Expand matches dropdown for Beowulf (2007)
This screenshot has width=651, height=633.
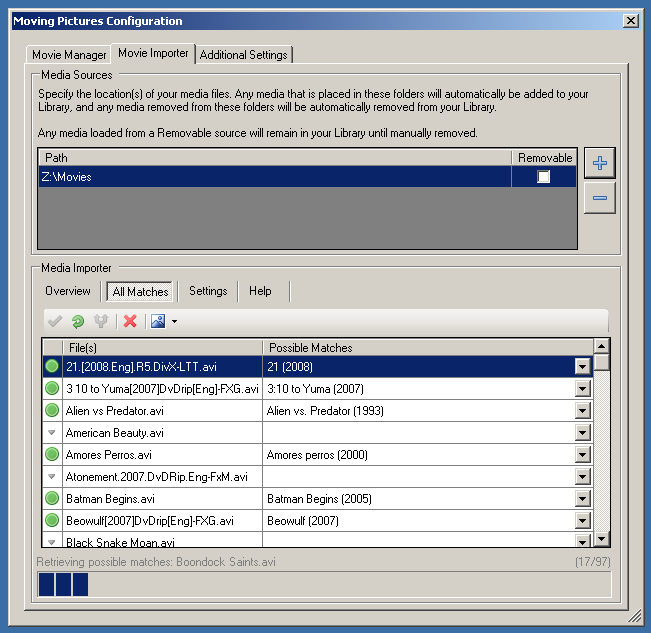click(583, 521)
